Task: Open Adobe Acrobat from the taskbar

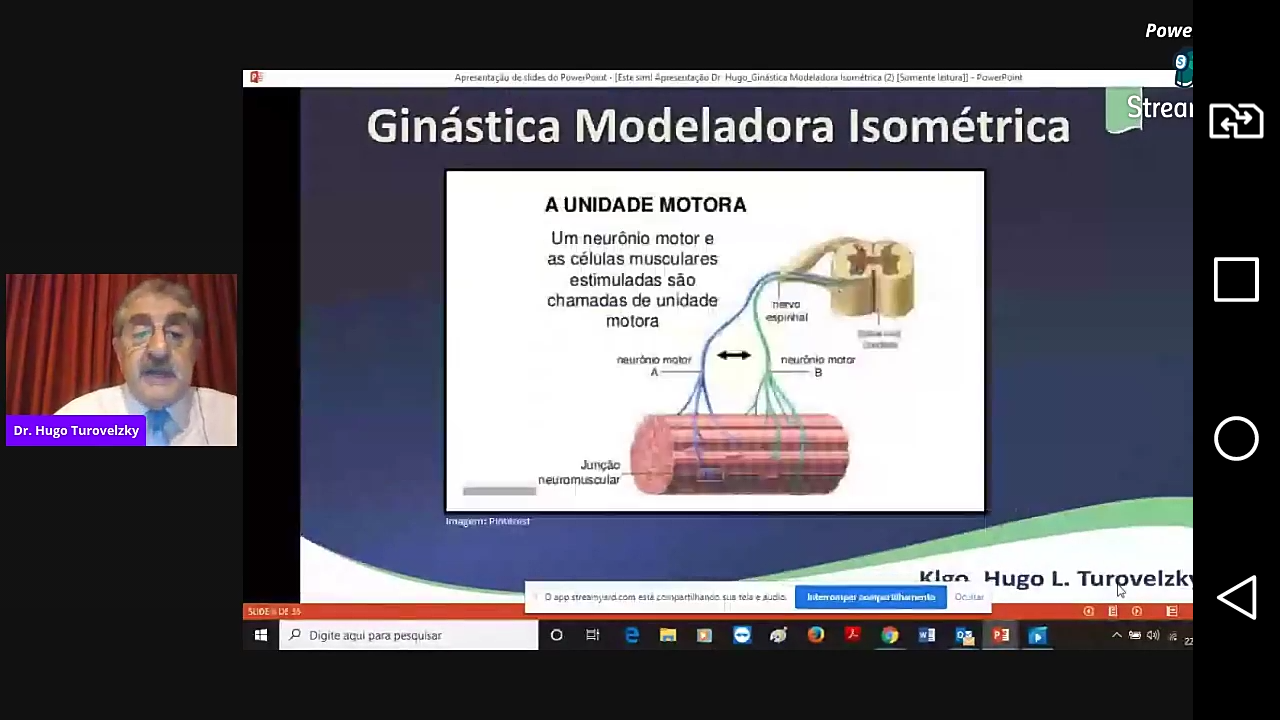Action: pyautogui.click(x=853, y=635)
